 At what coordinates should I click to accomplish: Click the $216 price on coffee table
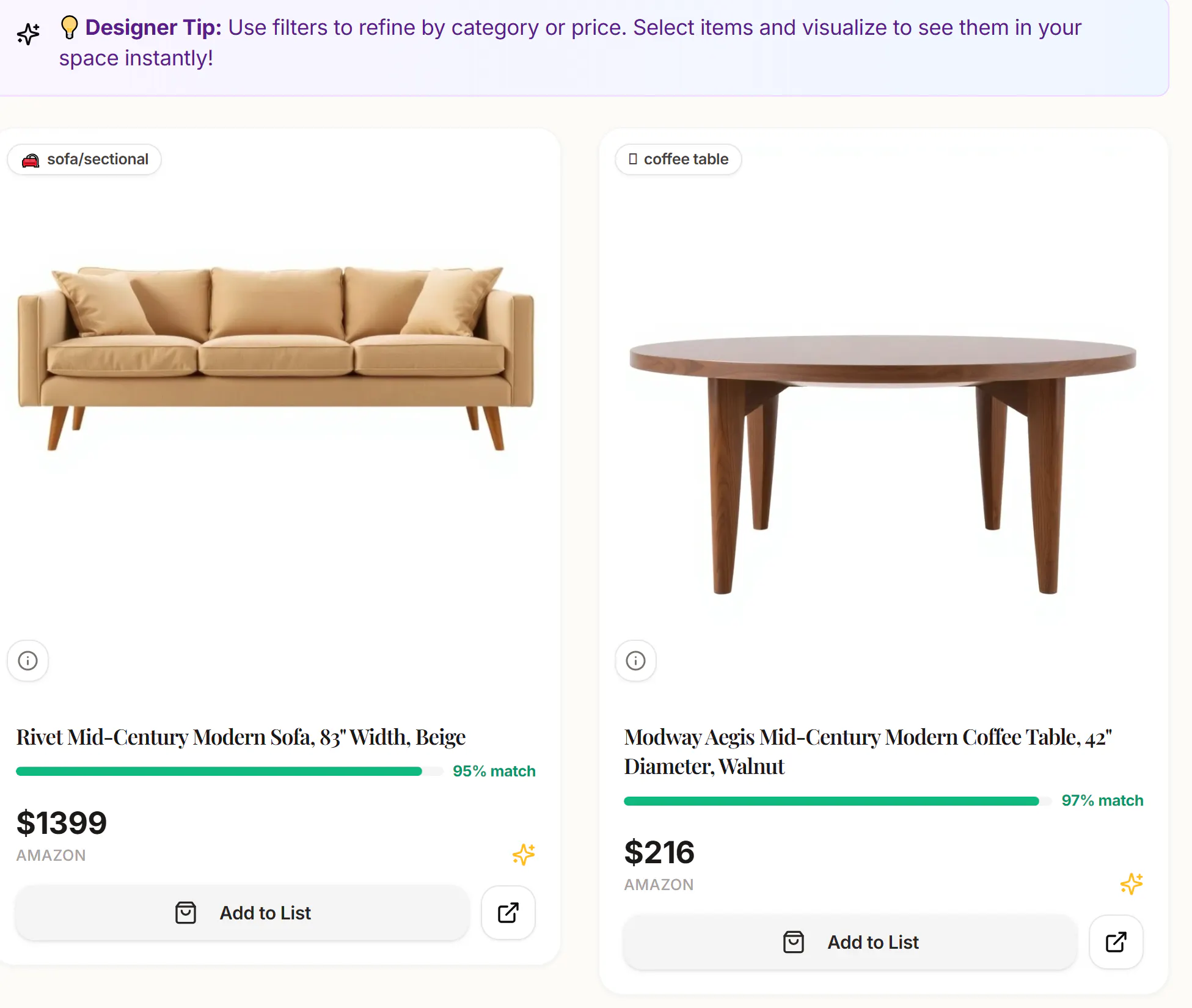click(659, 852)
